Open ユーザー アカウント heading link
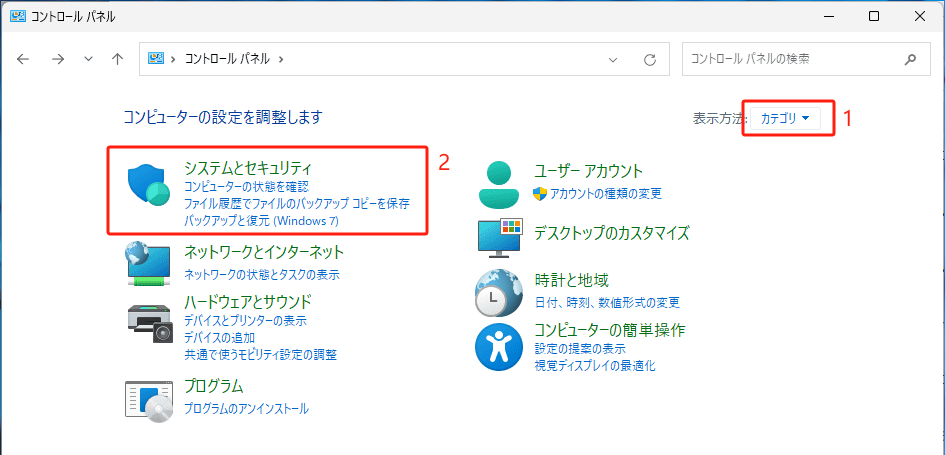Screen dimensions: 945x455 coord(589,171)
